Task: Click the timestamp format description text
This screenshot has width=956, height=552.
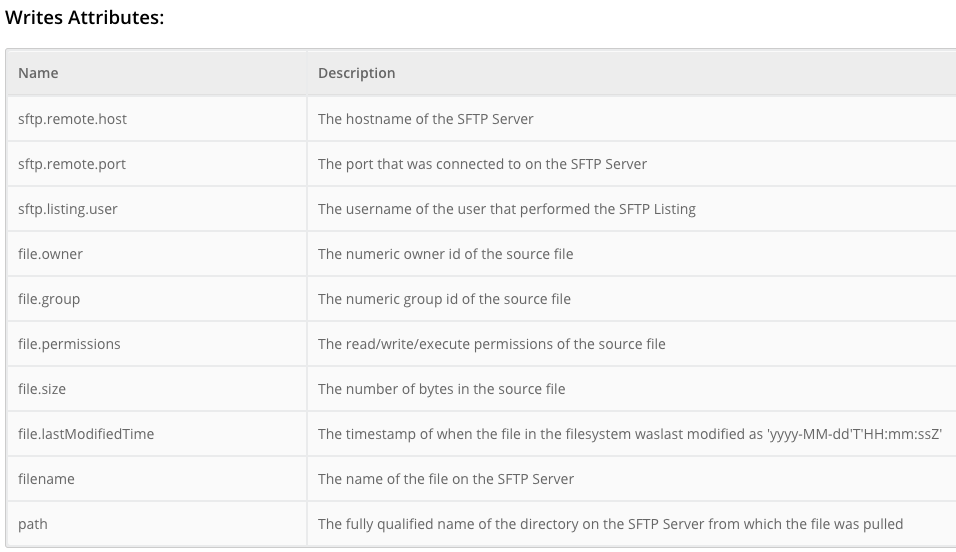Action: coord(629,434)
